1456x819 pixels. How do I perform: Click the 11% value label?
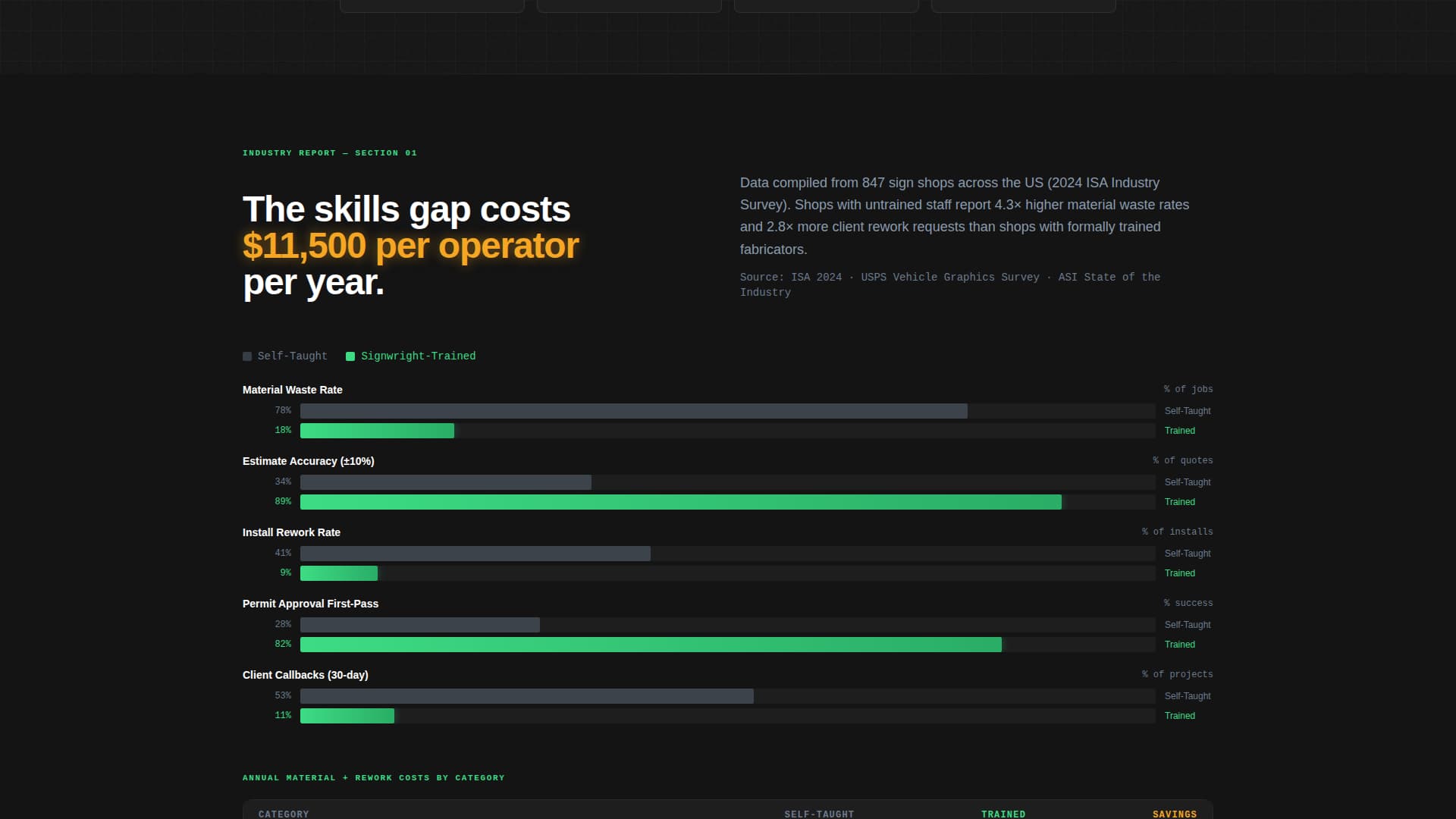(283, 715)
